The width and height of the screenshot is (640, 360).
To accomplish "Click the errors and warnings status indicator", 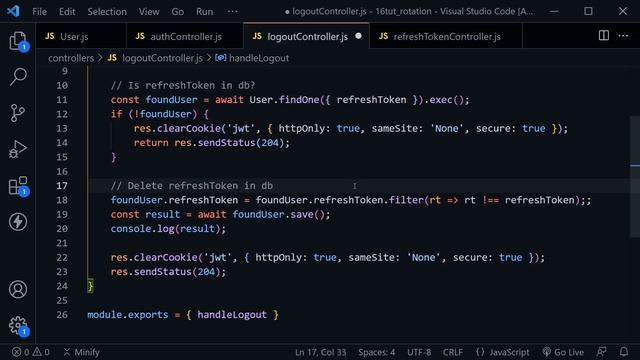I will pos(31,352).
